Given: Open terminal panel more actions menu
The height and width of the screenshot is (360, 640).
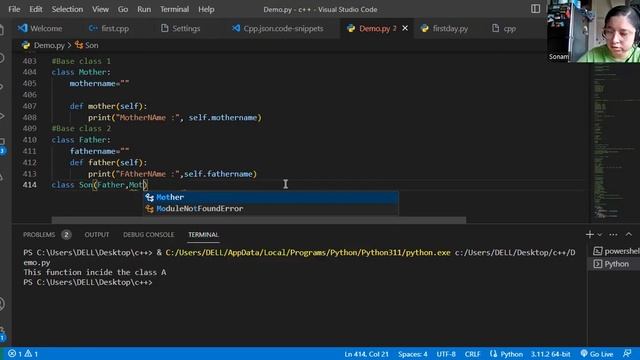Looking at the screenshot, I should [613, 234].
